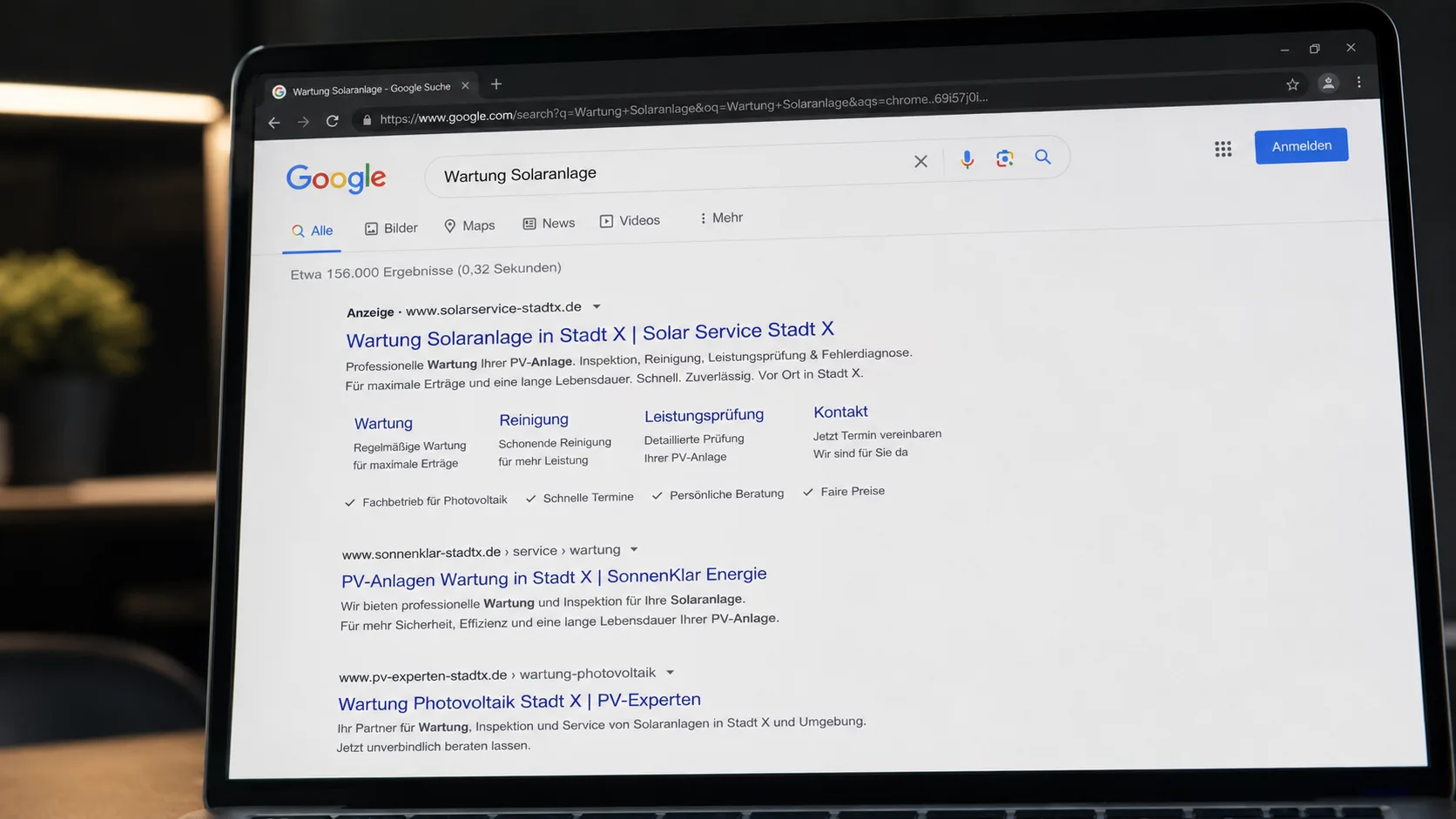
Task: Open the Chrome three-dot menu
Action: click(1358, 82)
